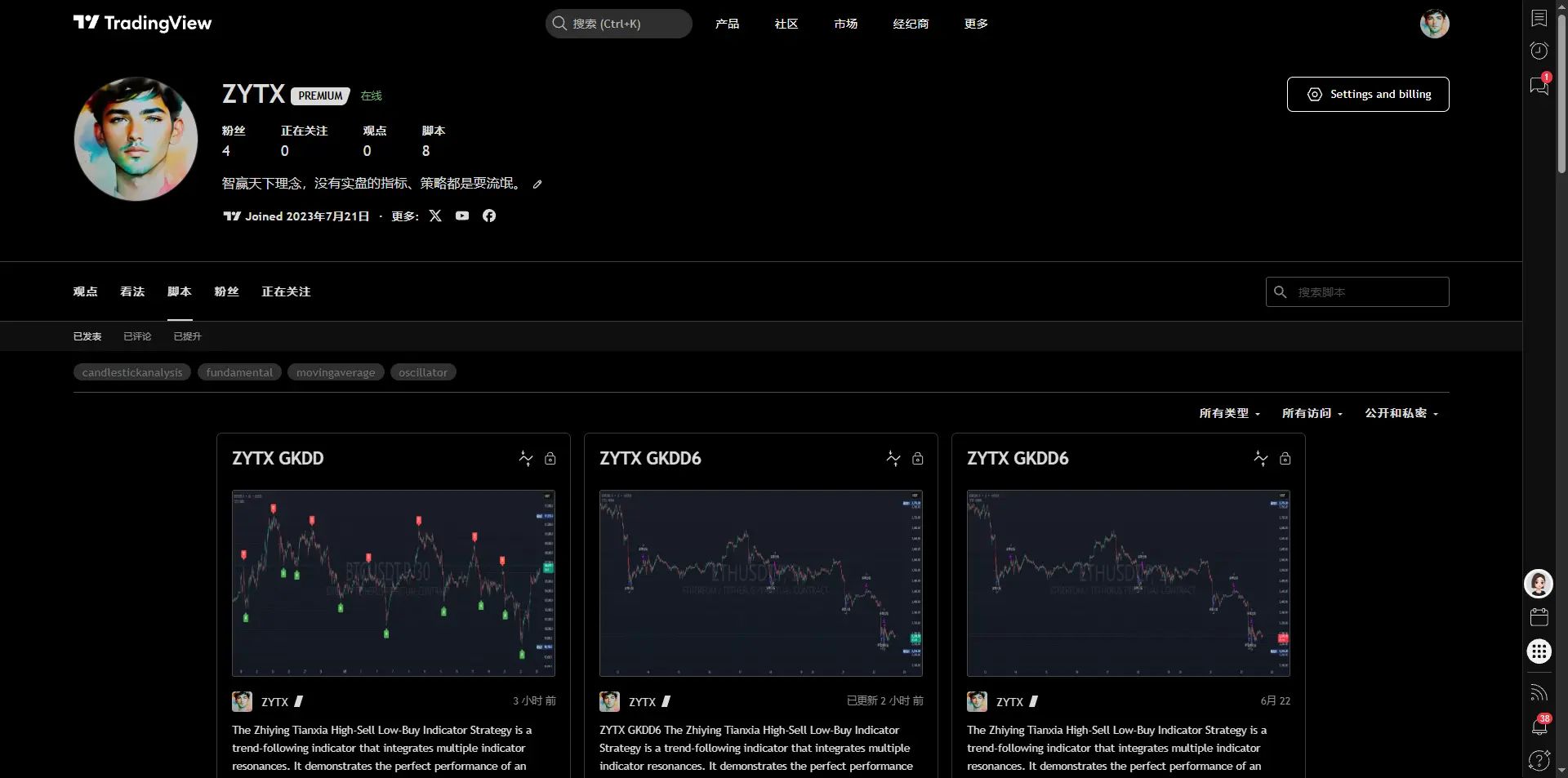
Task: Expand the 所有类型 filter dropdown
Action: tap(1229, 413)
